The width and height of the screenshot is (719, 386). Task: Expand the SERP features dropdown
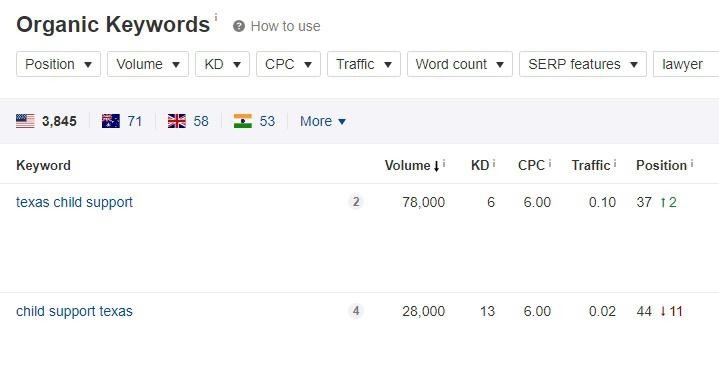pyautogui.click(x=583, y=64)
